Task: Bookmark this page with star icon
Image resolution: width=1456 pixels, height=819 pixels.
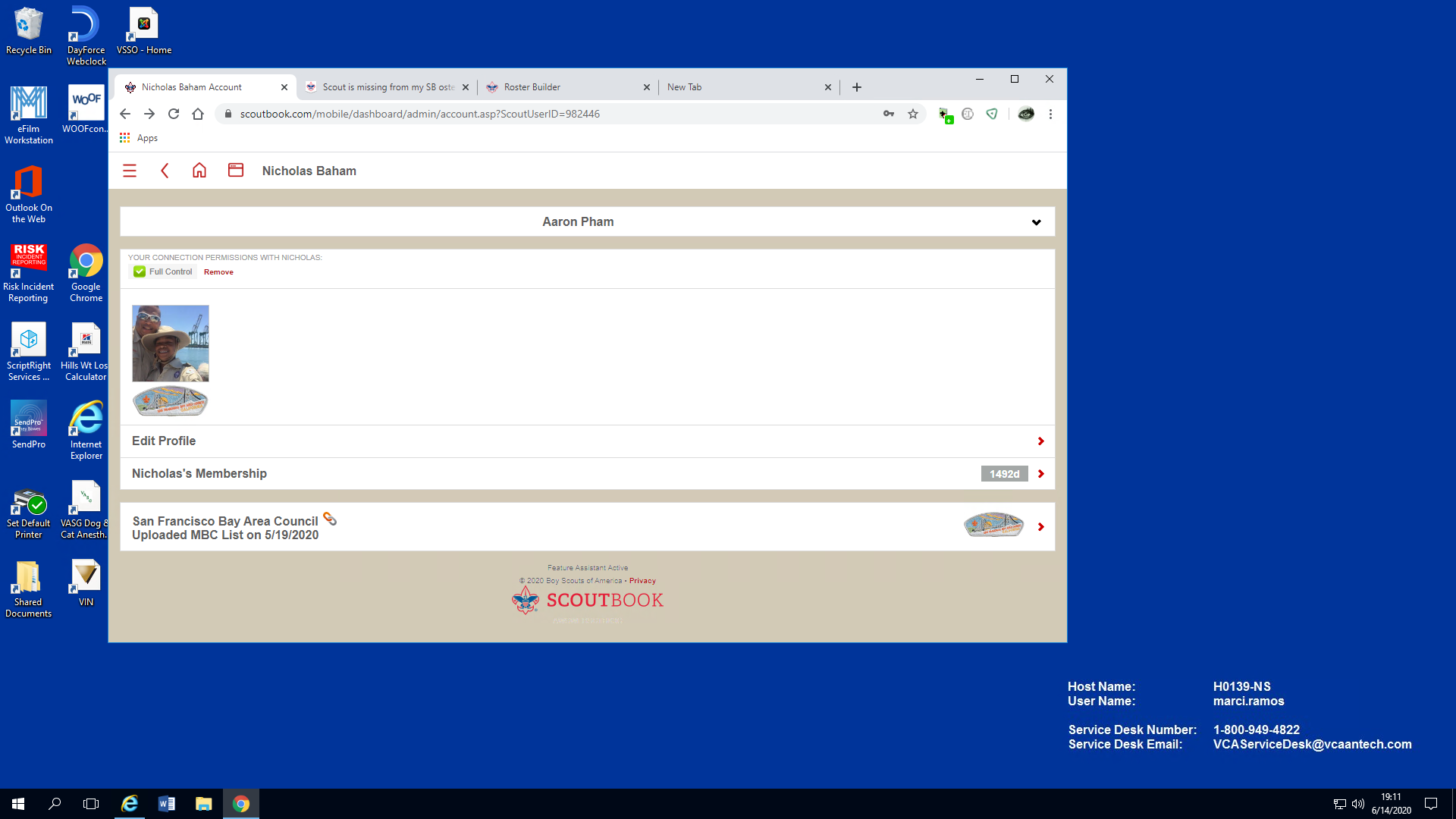Action: 913,114
